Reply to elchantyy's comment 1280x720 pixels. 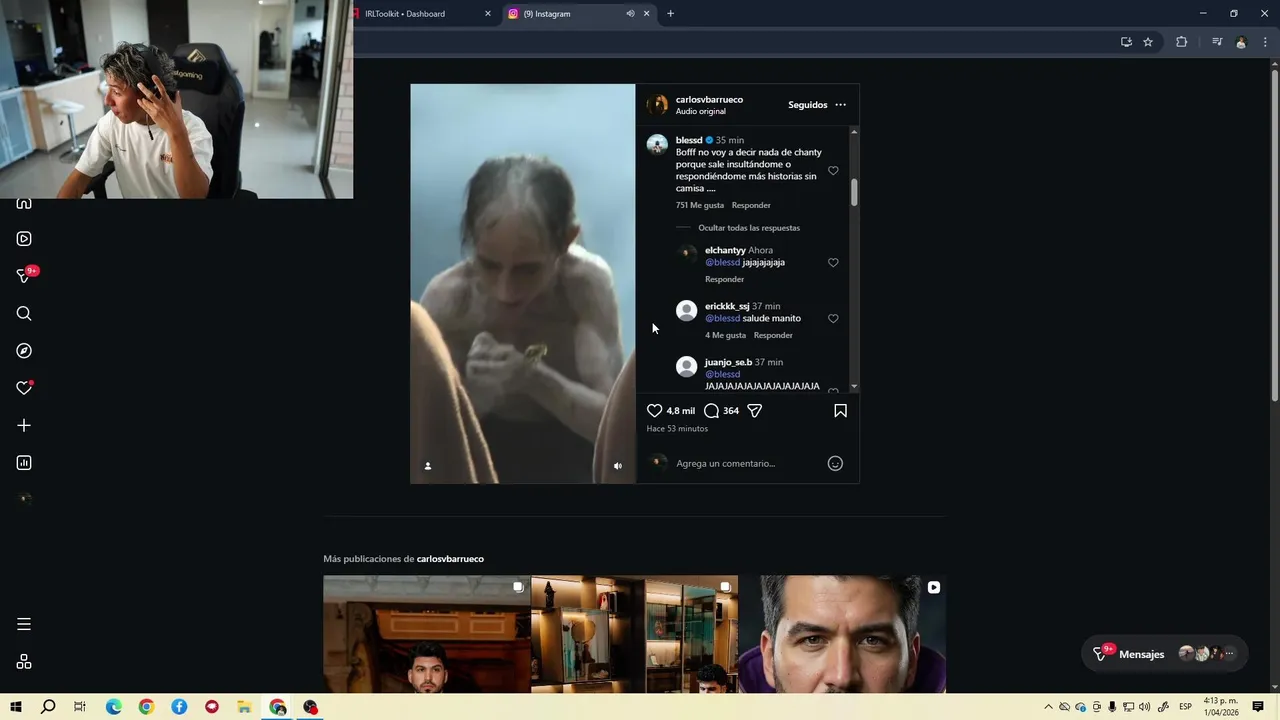724,279
